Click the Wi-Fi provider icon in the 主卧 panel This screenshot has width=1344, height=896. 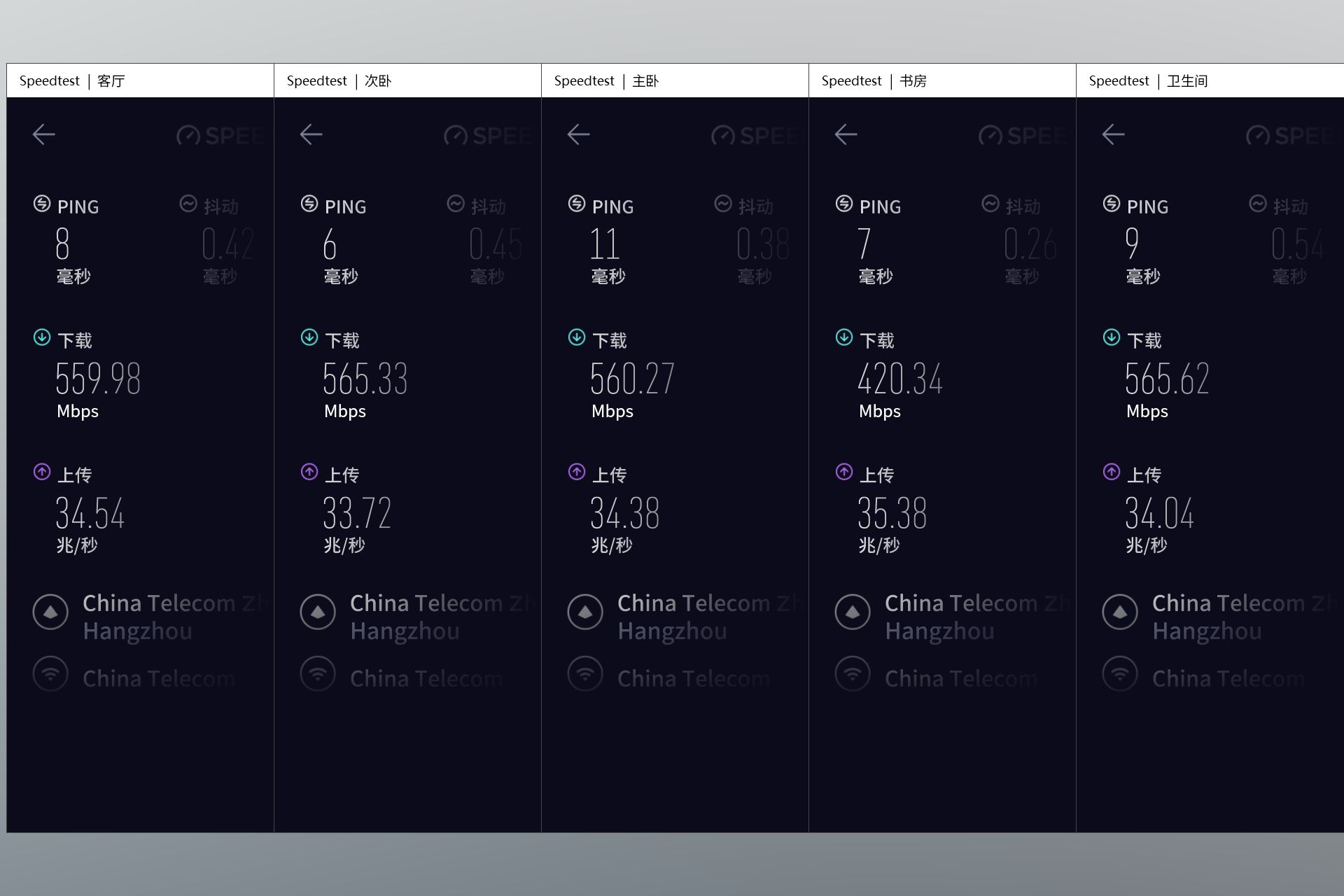tap(585, 674)
